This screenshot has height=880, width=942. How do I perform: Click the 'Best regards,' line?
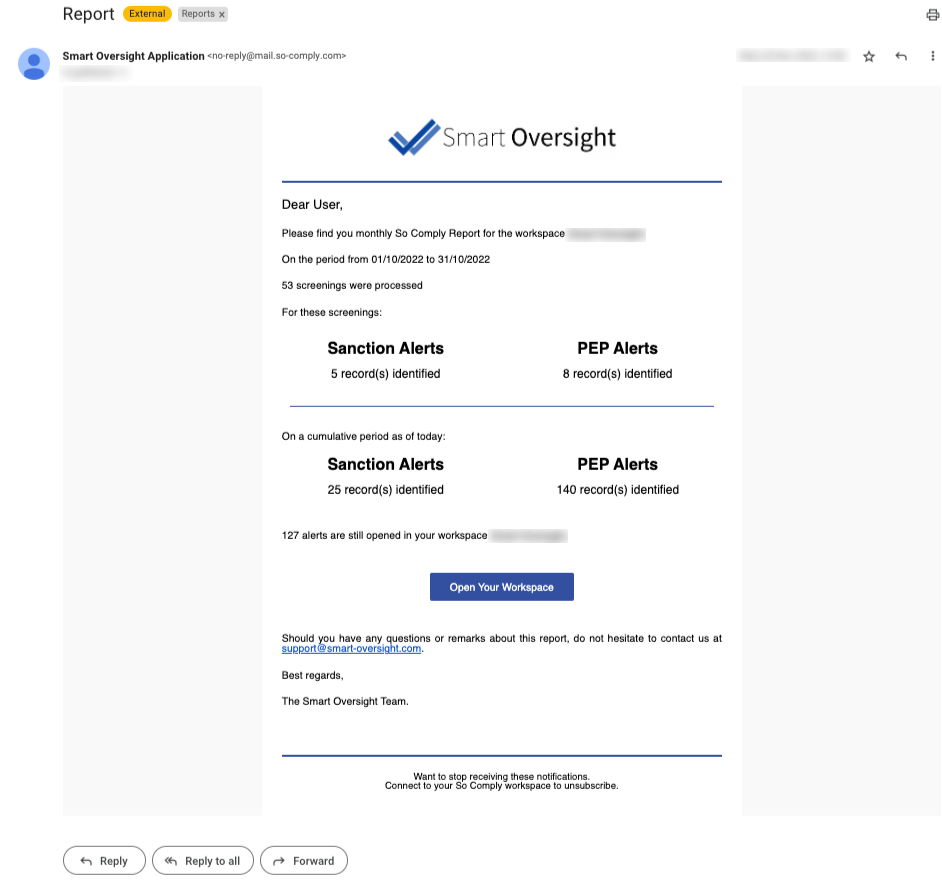[312, 676]
